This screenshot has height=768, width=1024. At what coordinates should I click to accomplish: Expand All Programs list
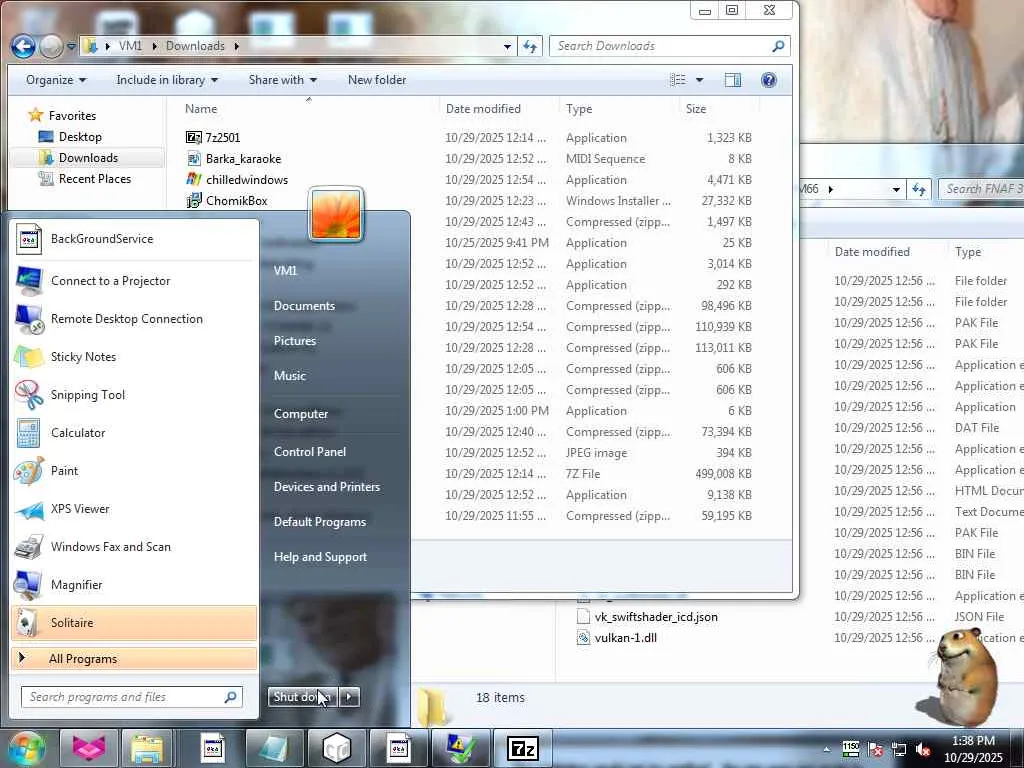click(x=134, y=658)
